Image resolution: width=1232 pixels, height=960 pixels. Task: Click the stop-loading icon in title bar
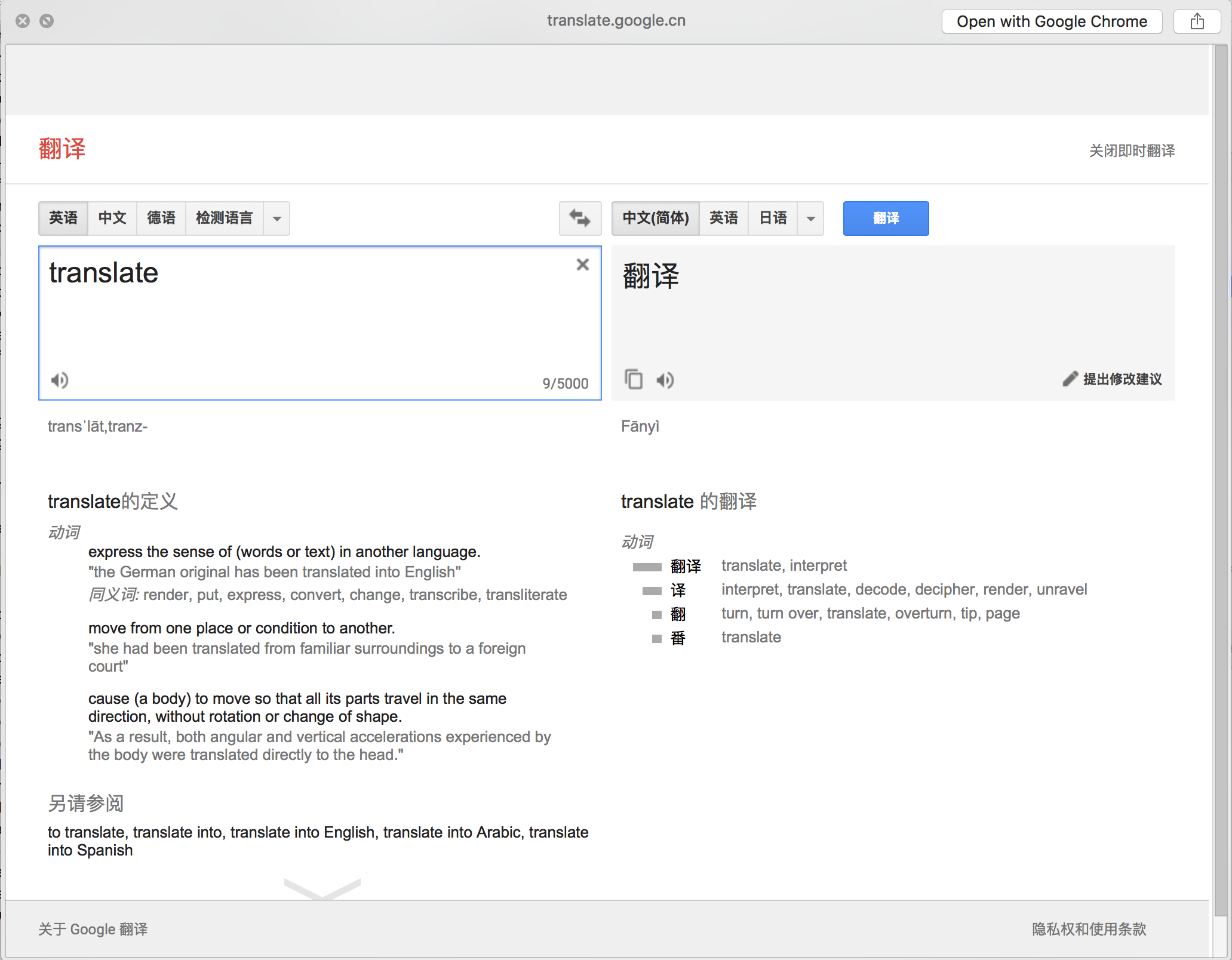click(47, 21)
